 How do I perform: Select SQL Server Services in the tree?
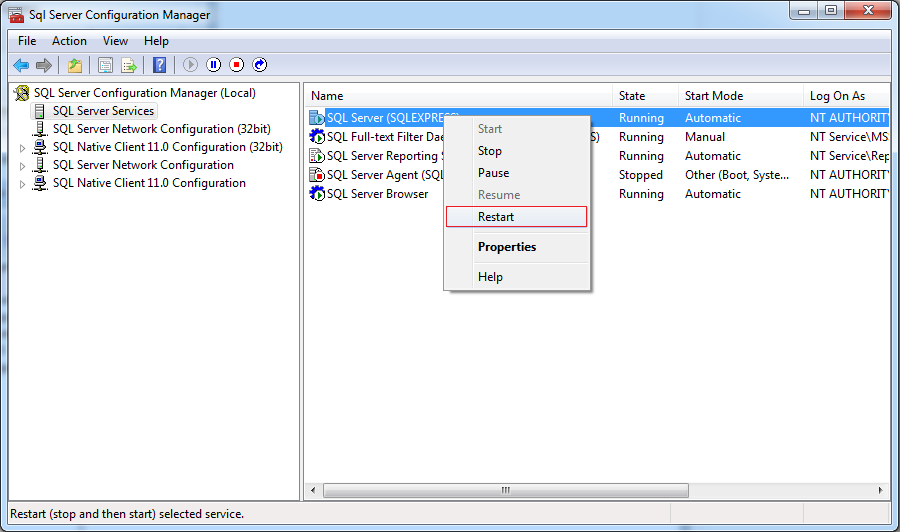pos(103,111)
